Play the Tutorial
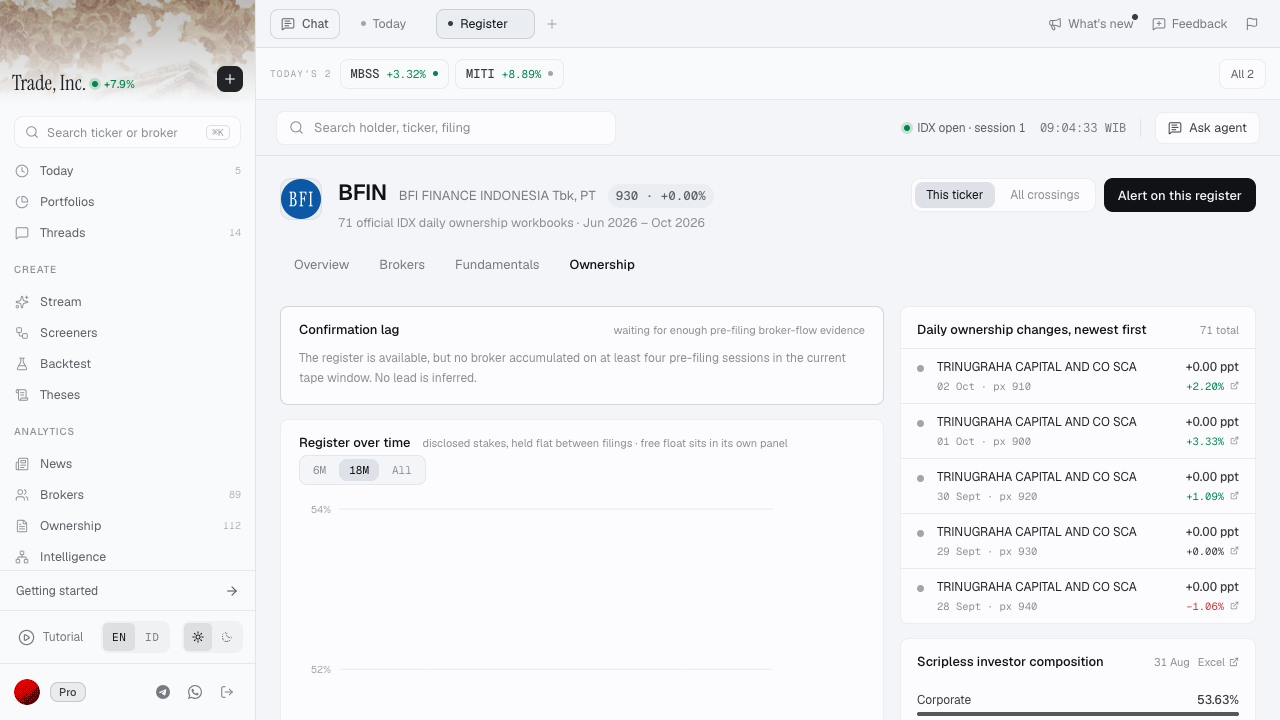This screenshot has width=1280, height=720. [51, 637]
